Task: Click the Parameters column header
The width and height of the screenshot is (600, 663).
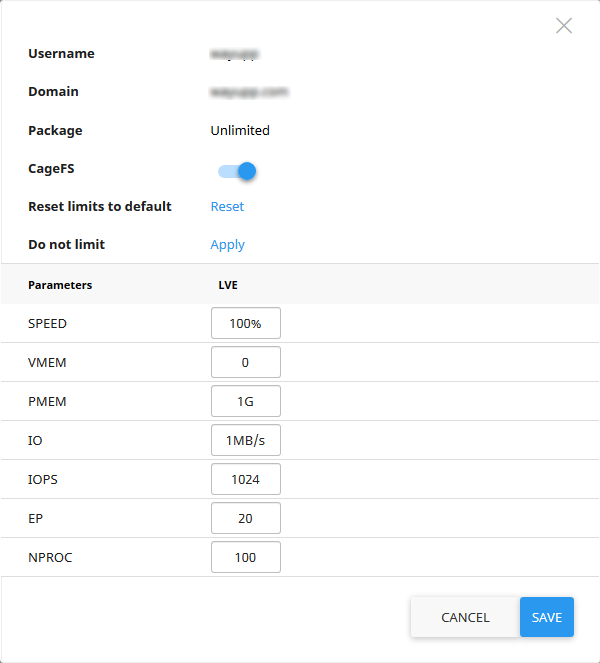Action: pos(60,285)
